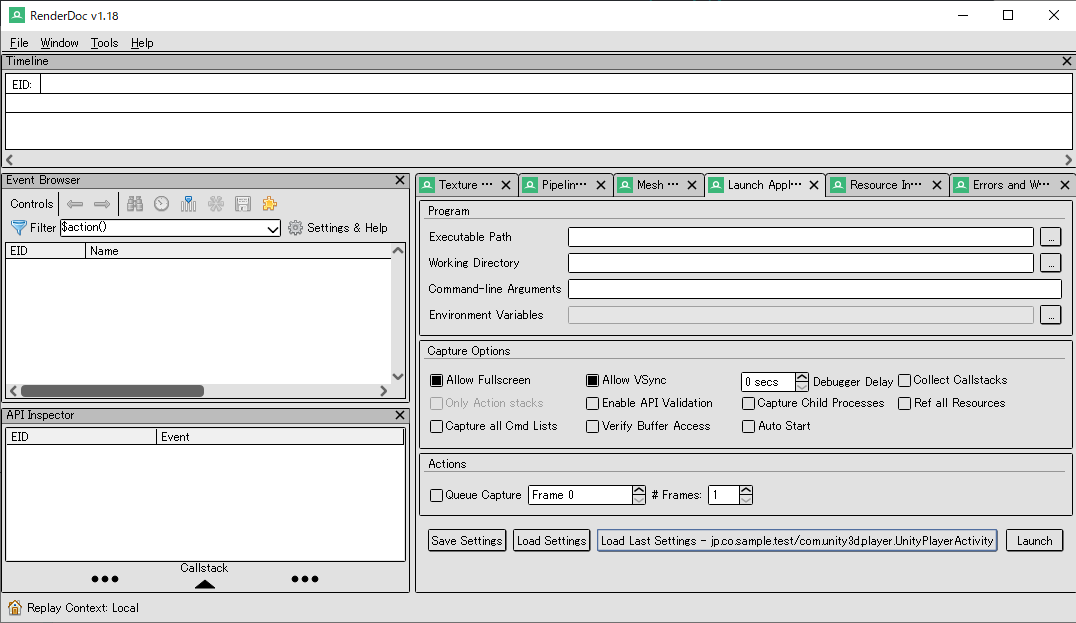Click the Save Settings button
The width and height of the screenshot is (1076, 623).
coord(466,540)
